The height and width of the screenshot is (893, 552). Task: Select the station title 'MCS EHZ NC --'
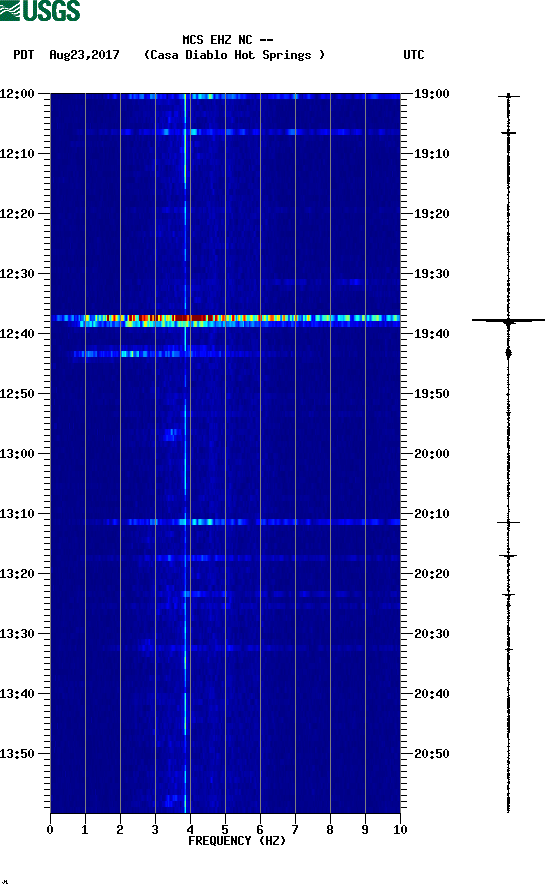click(x=227, y=40)
